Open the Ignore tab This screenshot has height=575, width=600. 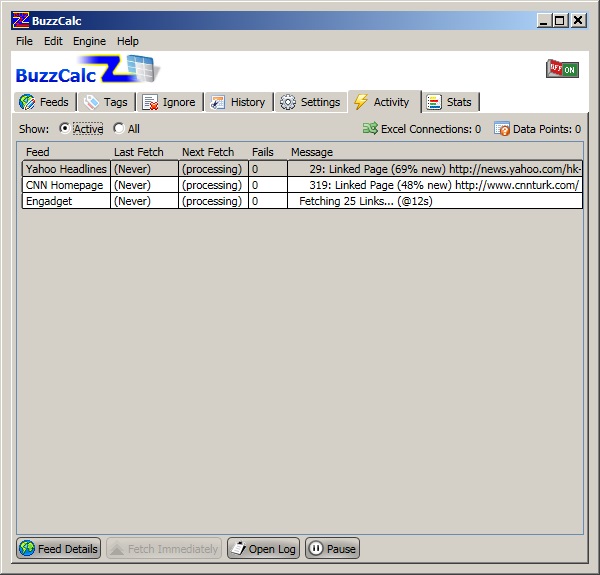[x=169, y=102]
